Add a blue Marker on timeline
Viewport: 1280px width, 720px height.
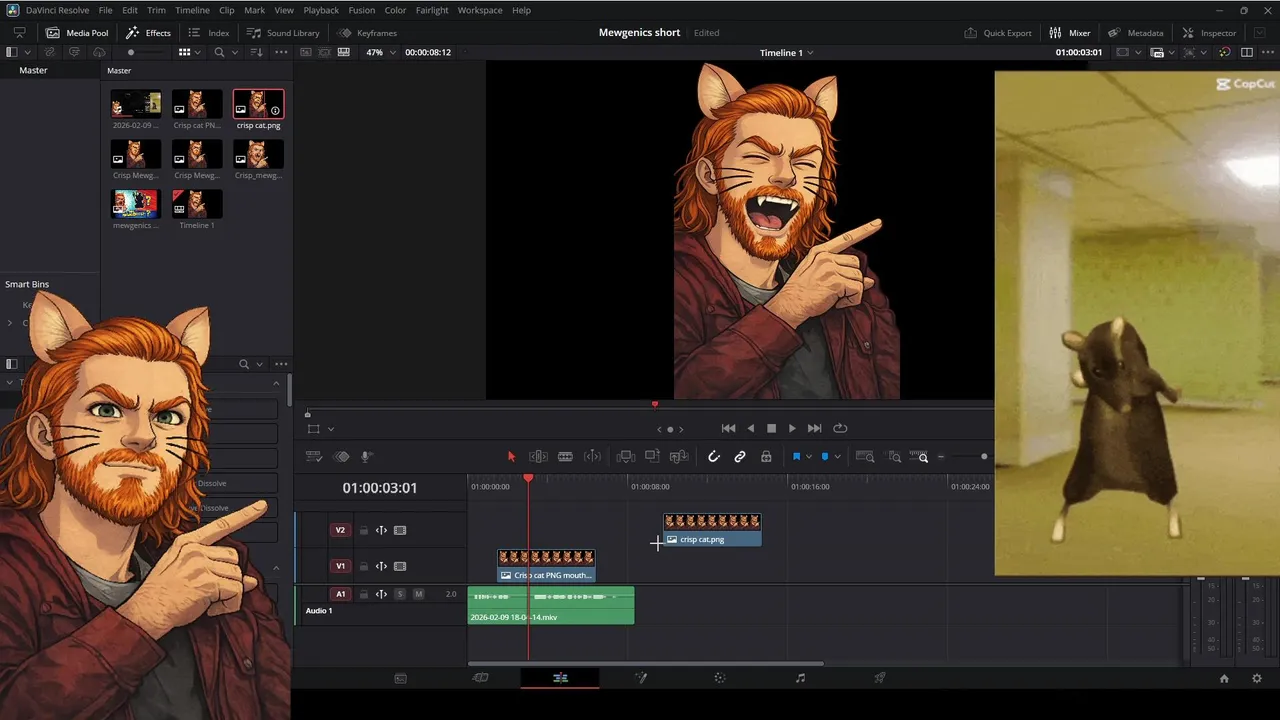coord(825,456)
